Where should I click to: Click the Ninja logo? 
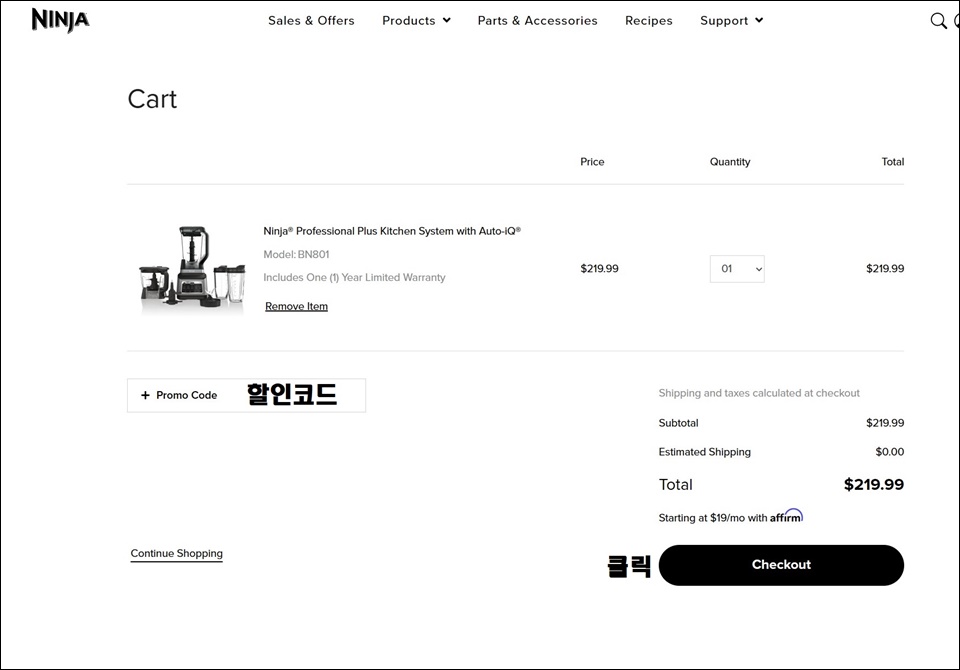tap(61, 20)
